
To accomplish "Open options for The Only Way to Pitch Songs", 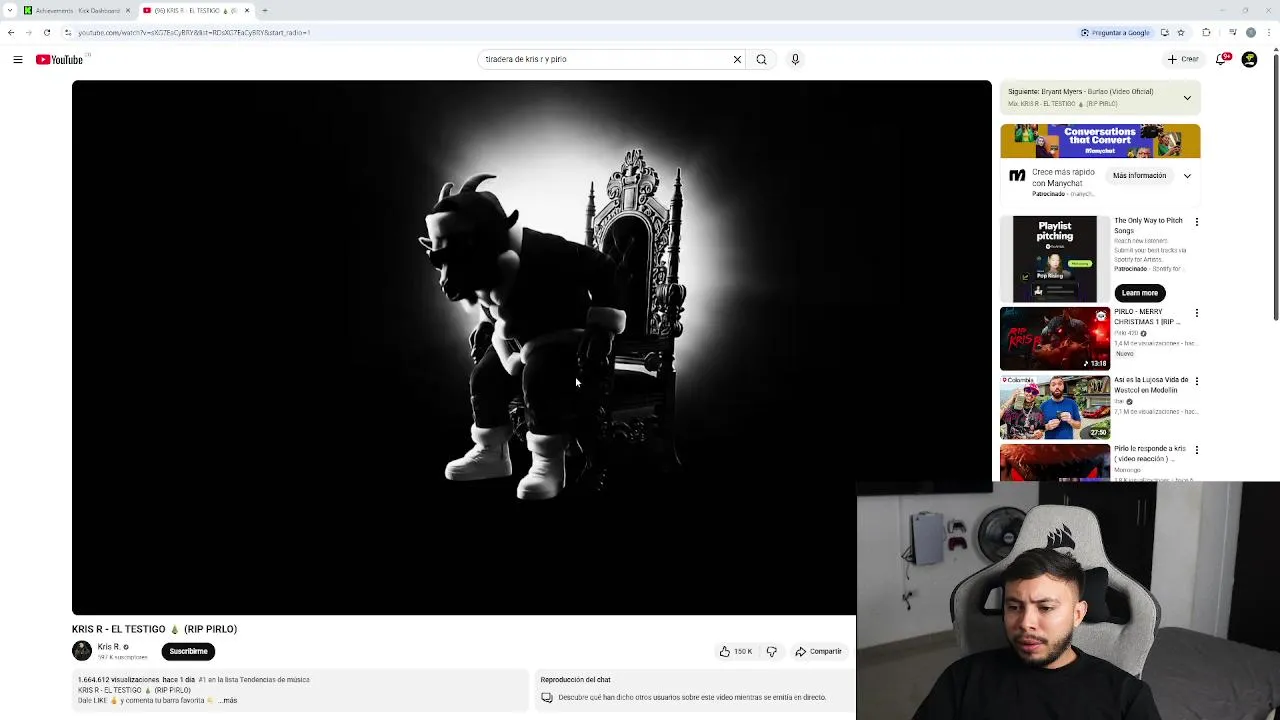I will (x=1197, y=222).
